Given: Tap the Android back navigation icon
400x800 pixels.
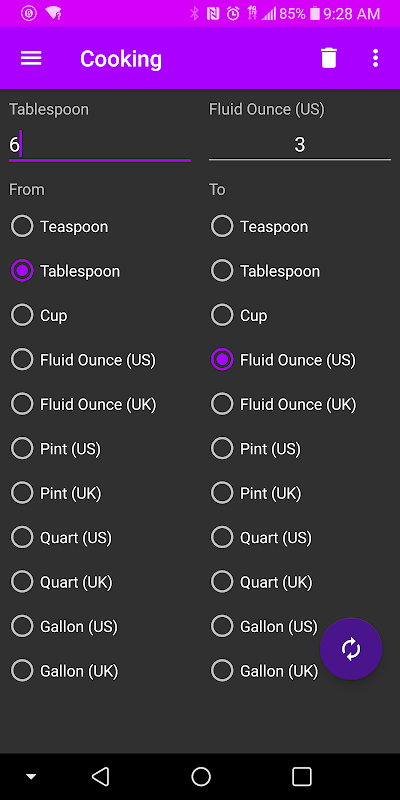Looking at the screenshot, I should coord(101,777).
